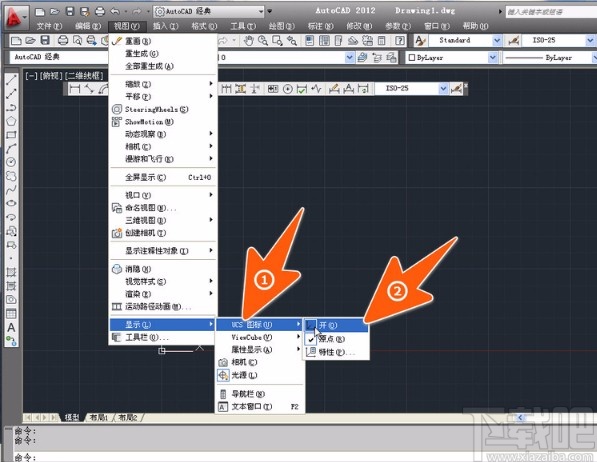Select the Circle tool in draw toolbar

(11, 162)
